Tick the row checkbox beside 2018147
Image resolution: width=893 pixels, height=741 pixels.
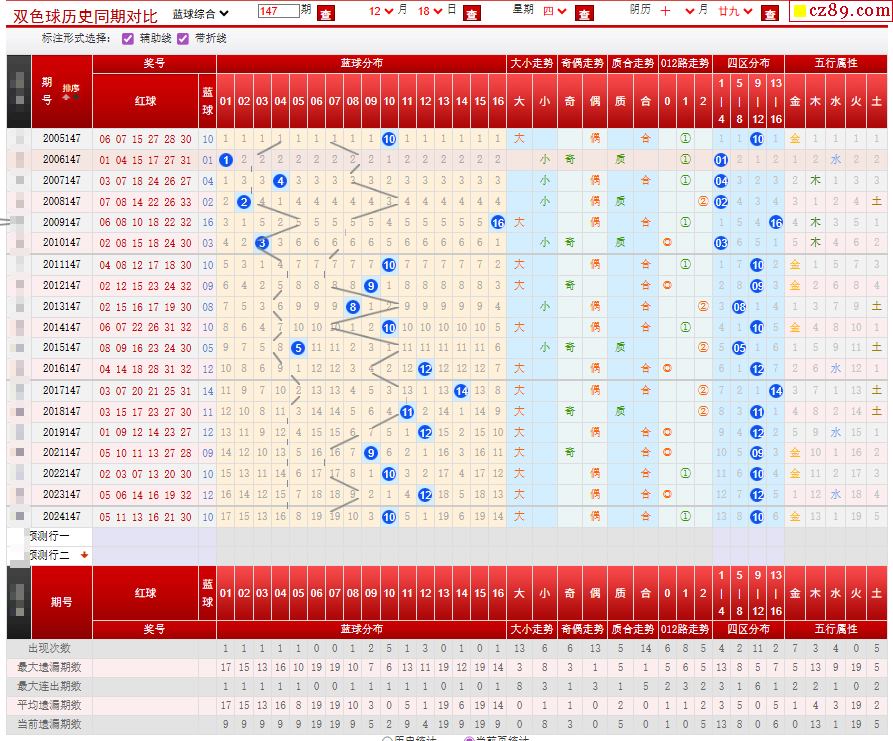click(20, 411)
